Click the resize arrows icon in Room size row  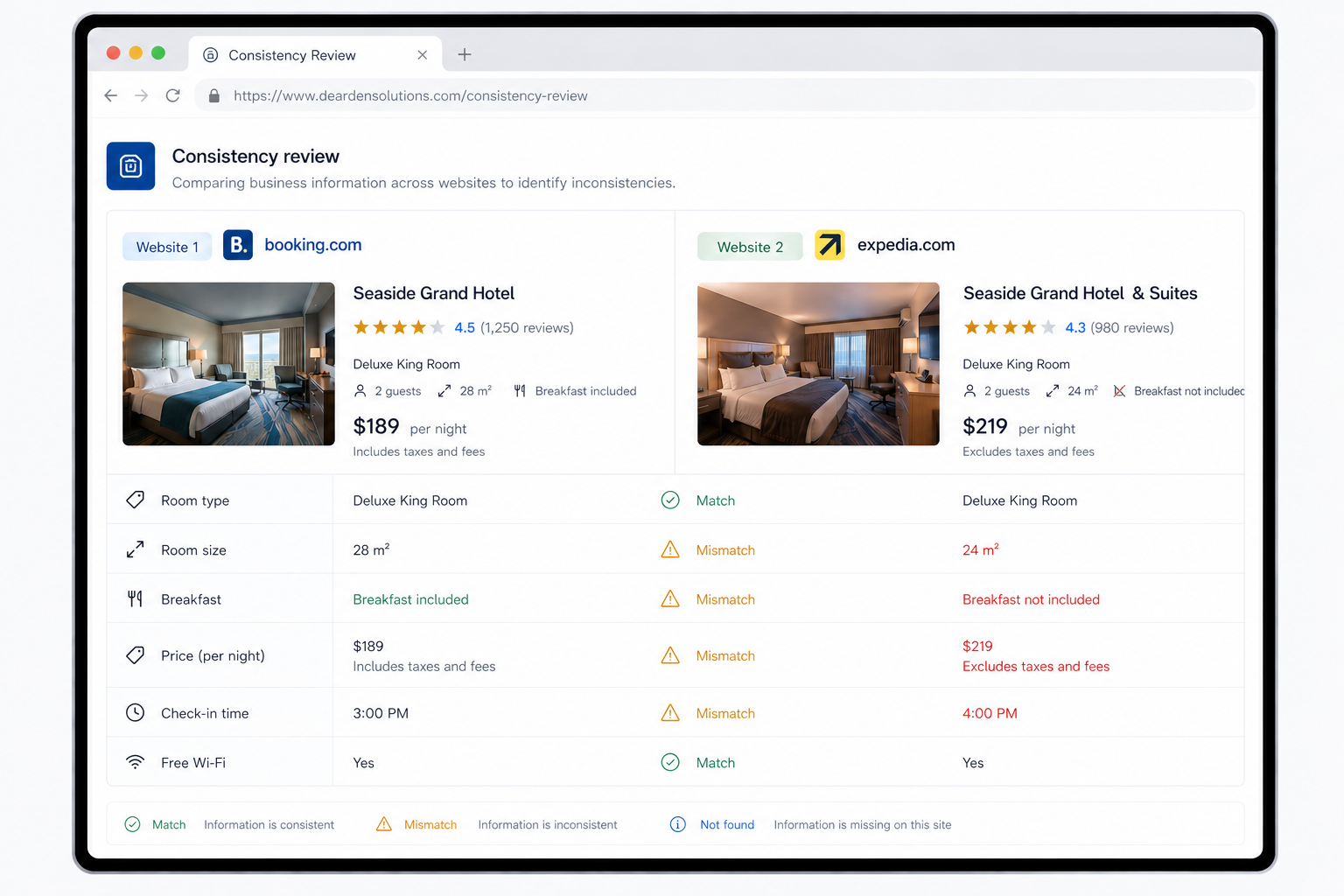(135, 549)
